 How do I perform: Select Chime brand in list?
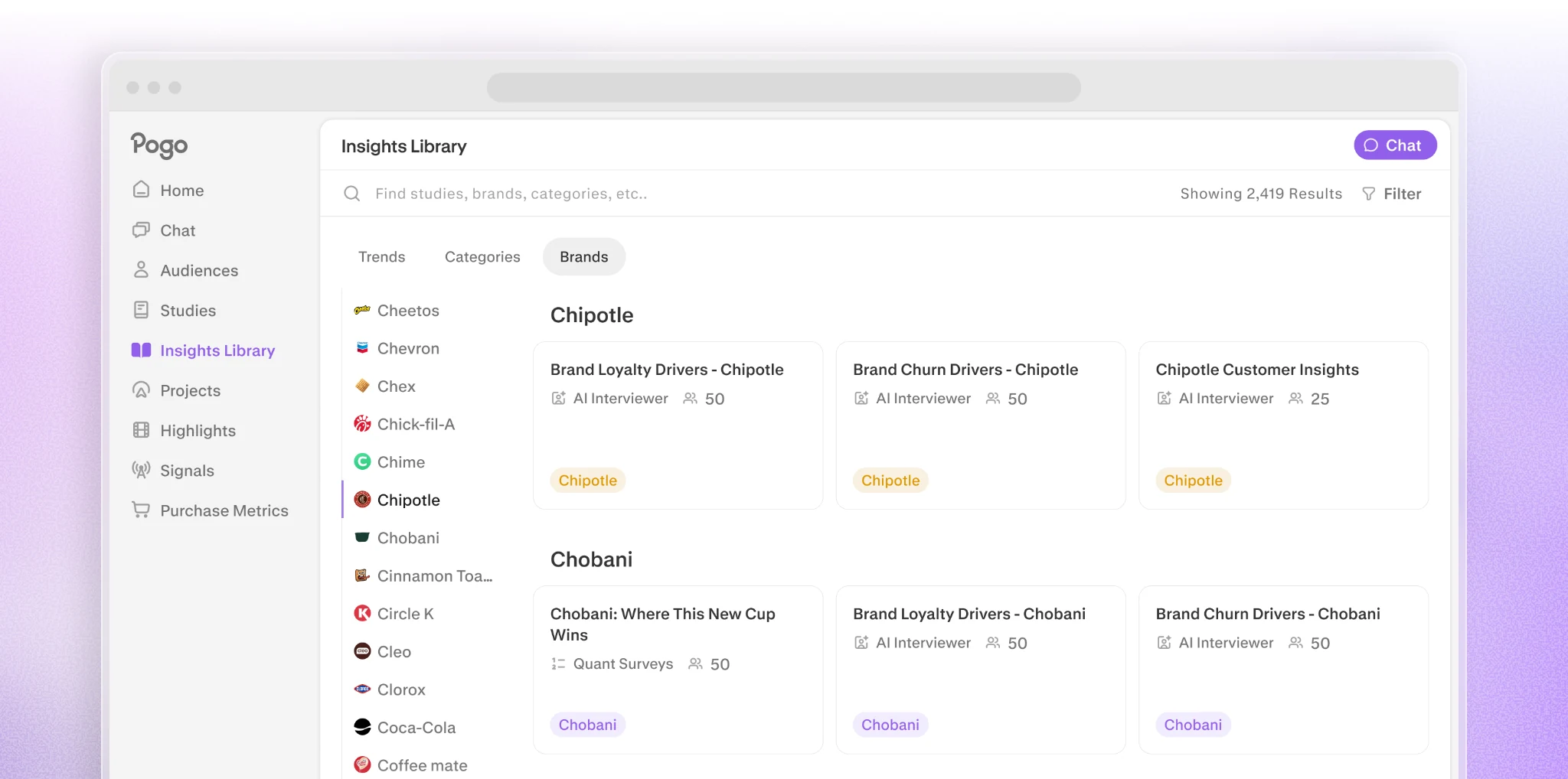pos(390,461)
